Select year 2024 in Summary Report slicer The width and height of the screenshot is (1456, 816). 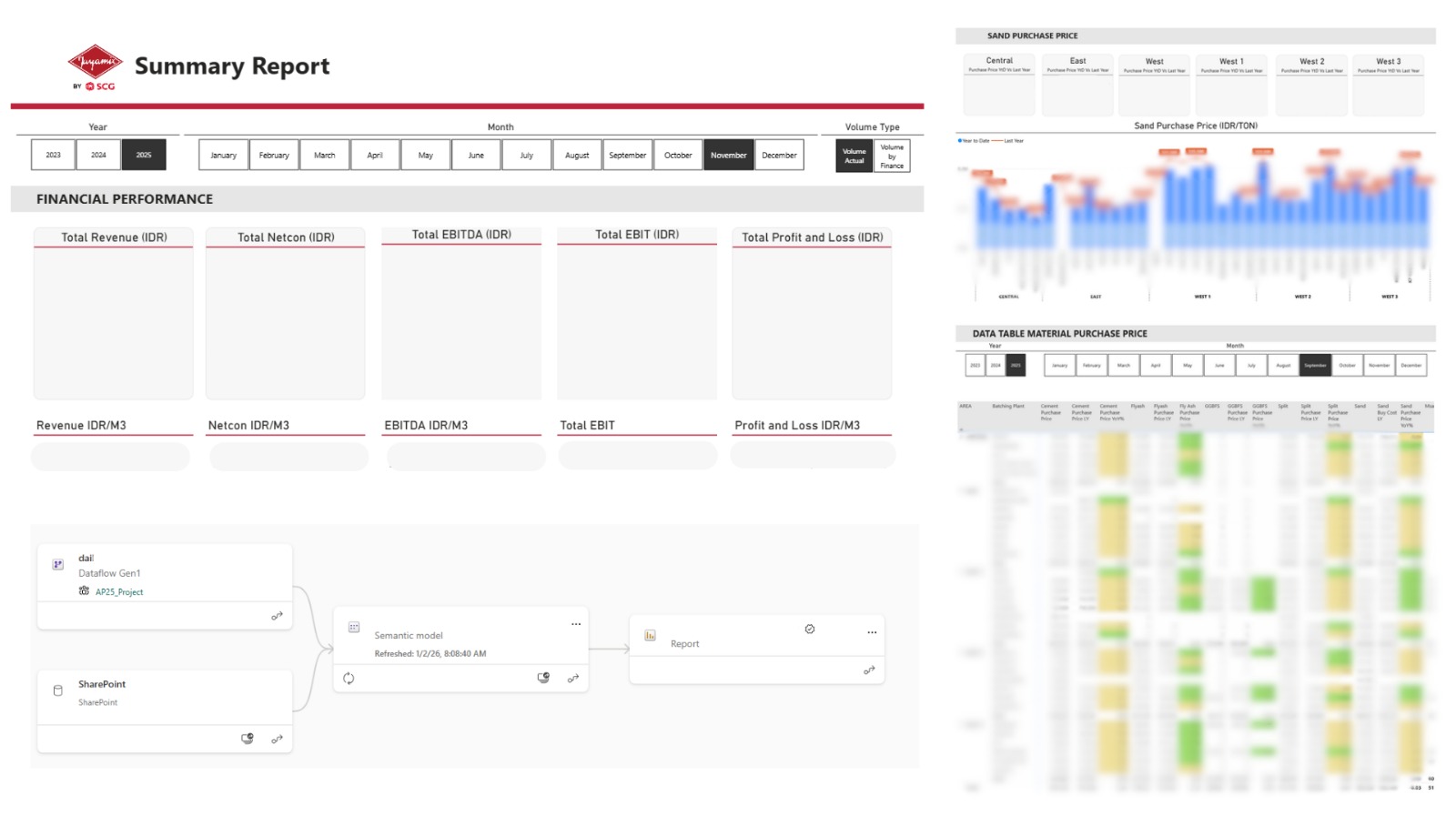[x=98, y=155]
